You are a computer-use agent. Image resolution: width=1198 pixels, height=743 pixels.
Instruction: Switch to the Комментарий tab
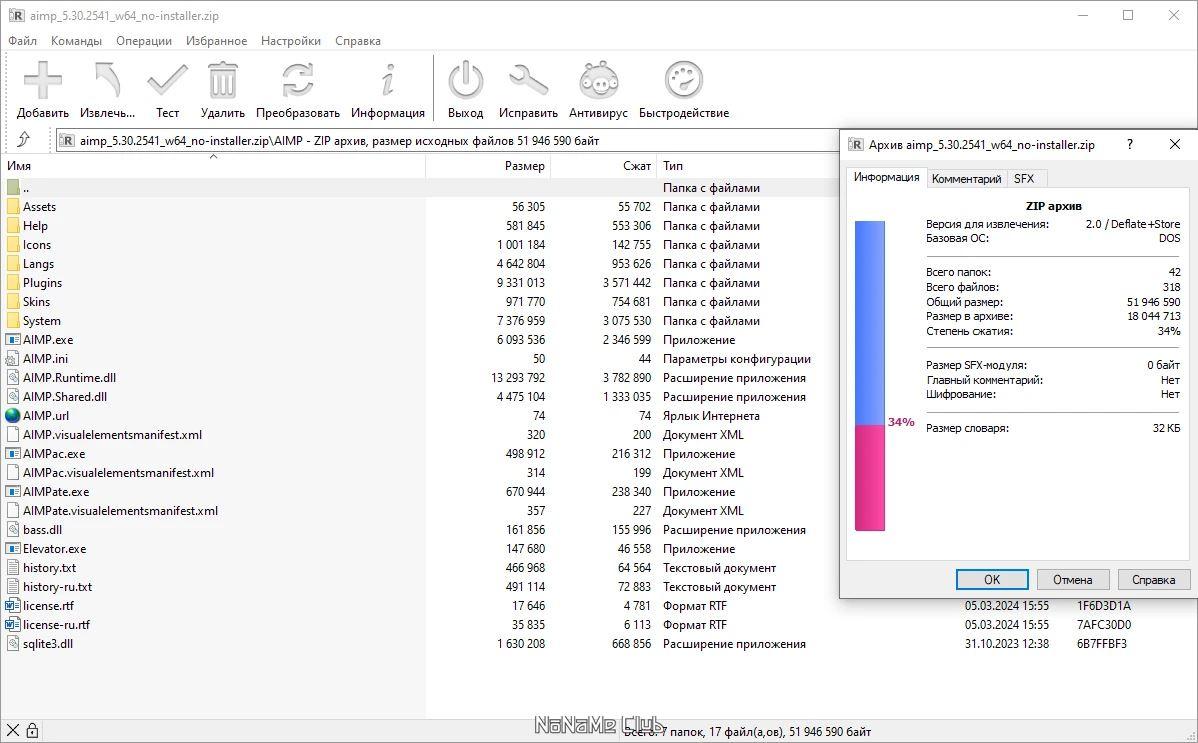(x=966, y=178)
